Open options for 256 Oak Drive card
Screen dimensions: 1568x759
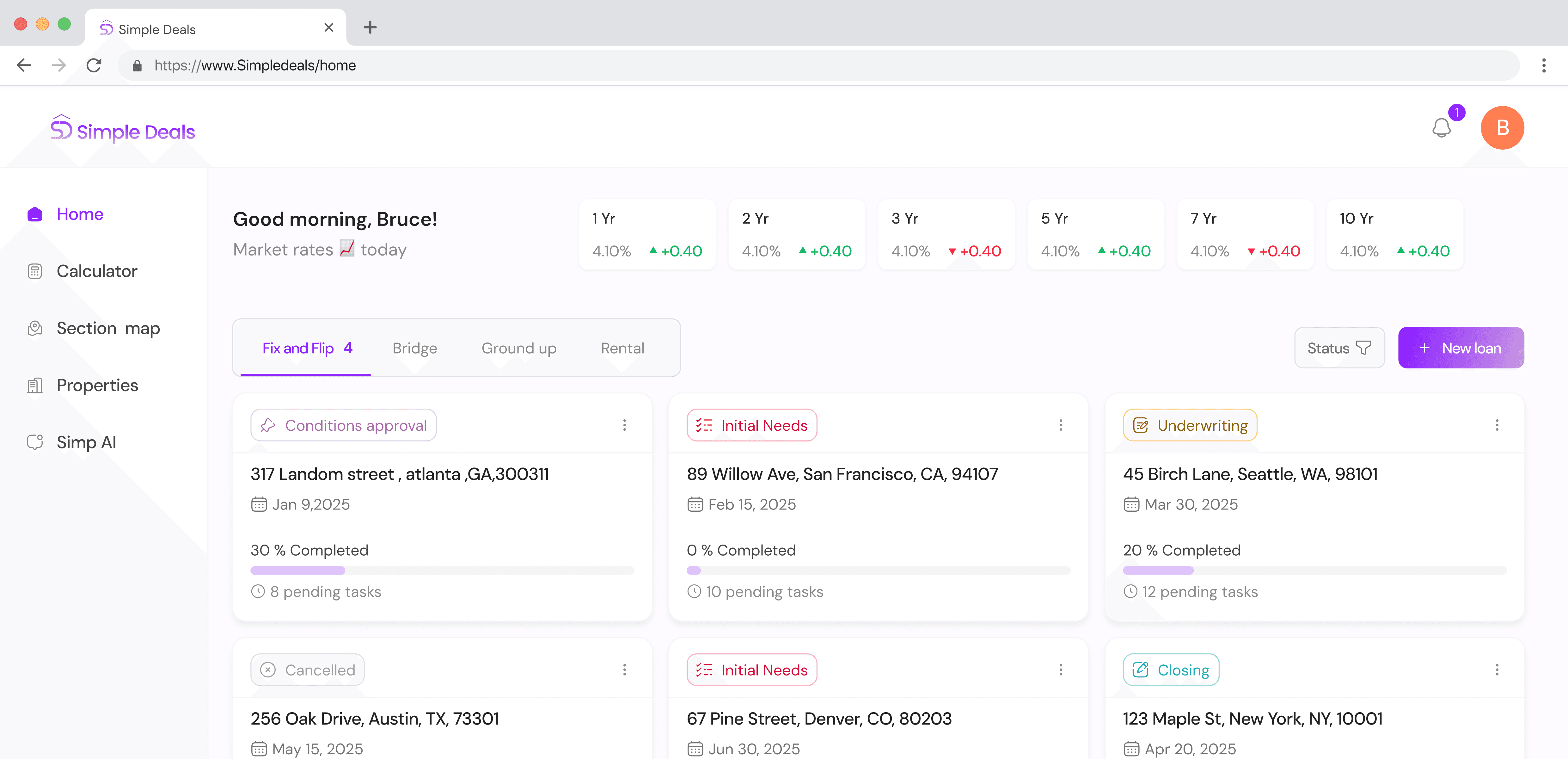coord(625,670)
